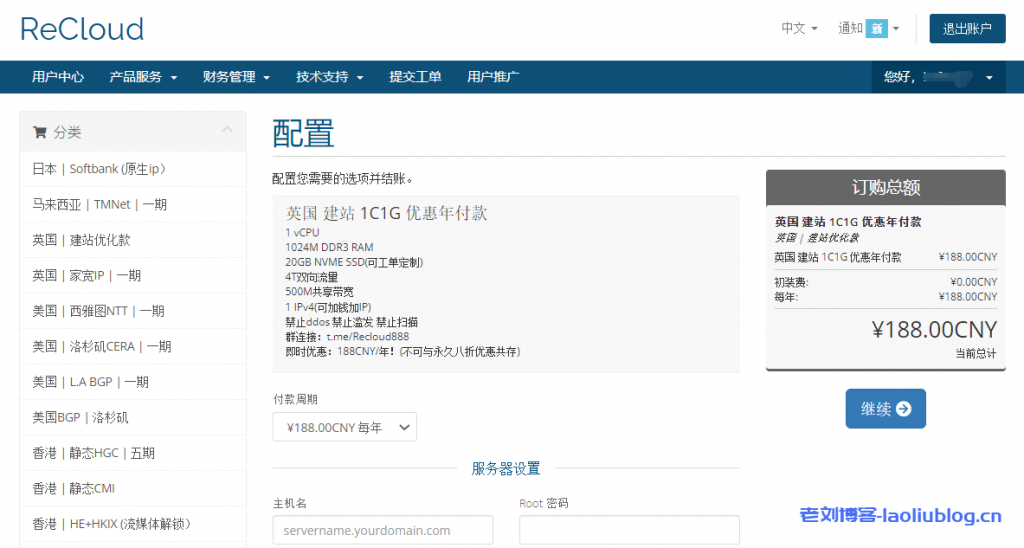
Task: Click the 配置 page heading
Action: click(x=303, y=133)
